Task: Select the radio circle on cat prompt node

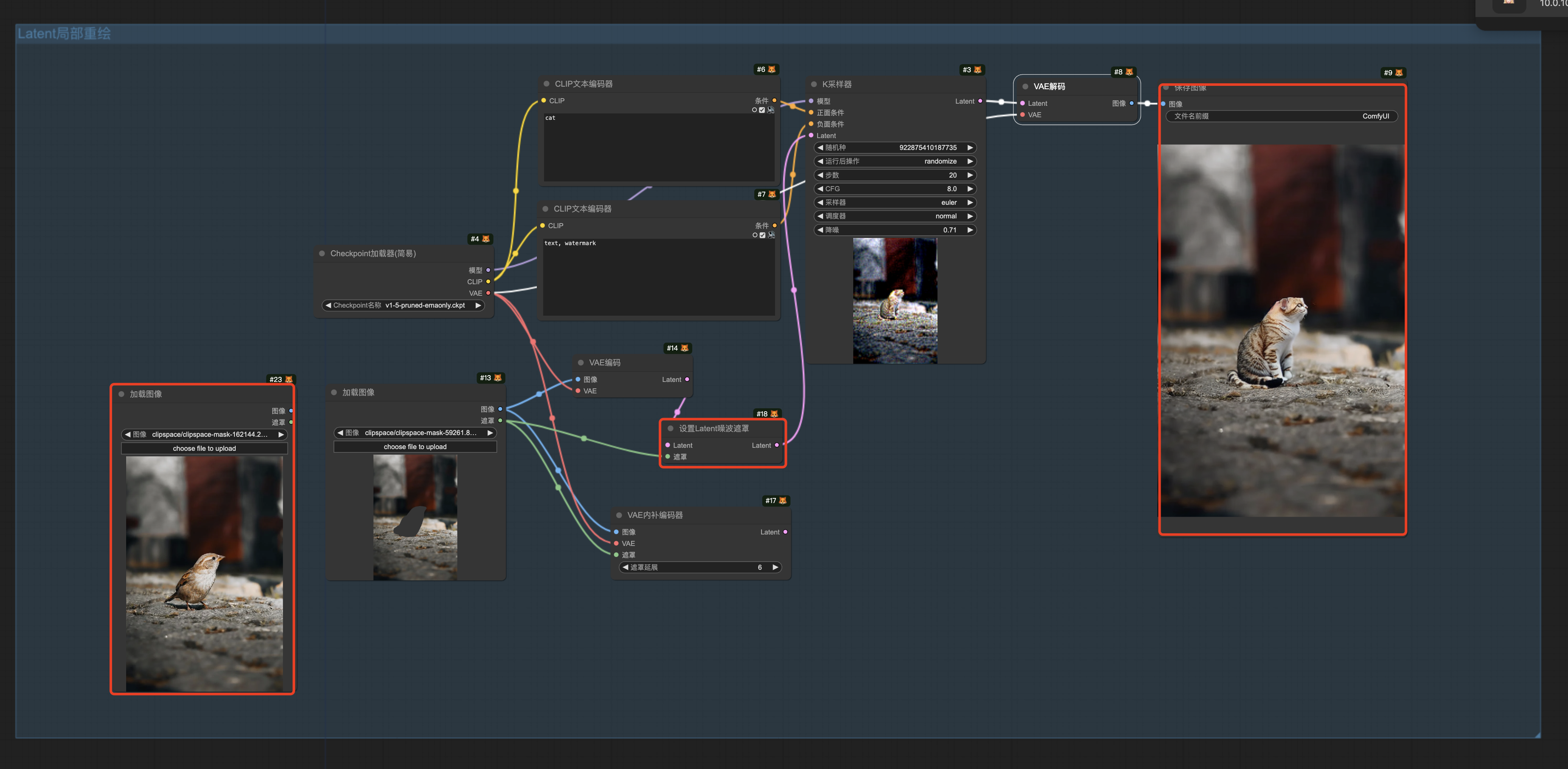Action: (x=754, y=110)
